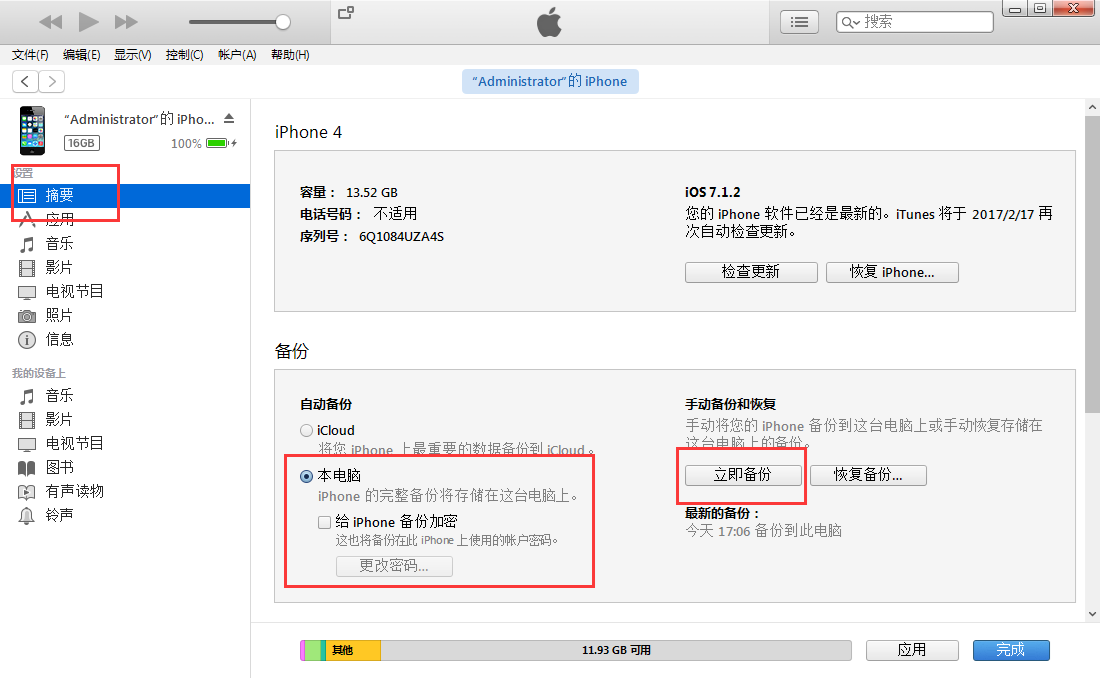Click 其他 segment of storage bar

tap(353, 651)
